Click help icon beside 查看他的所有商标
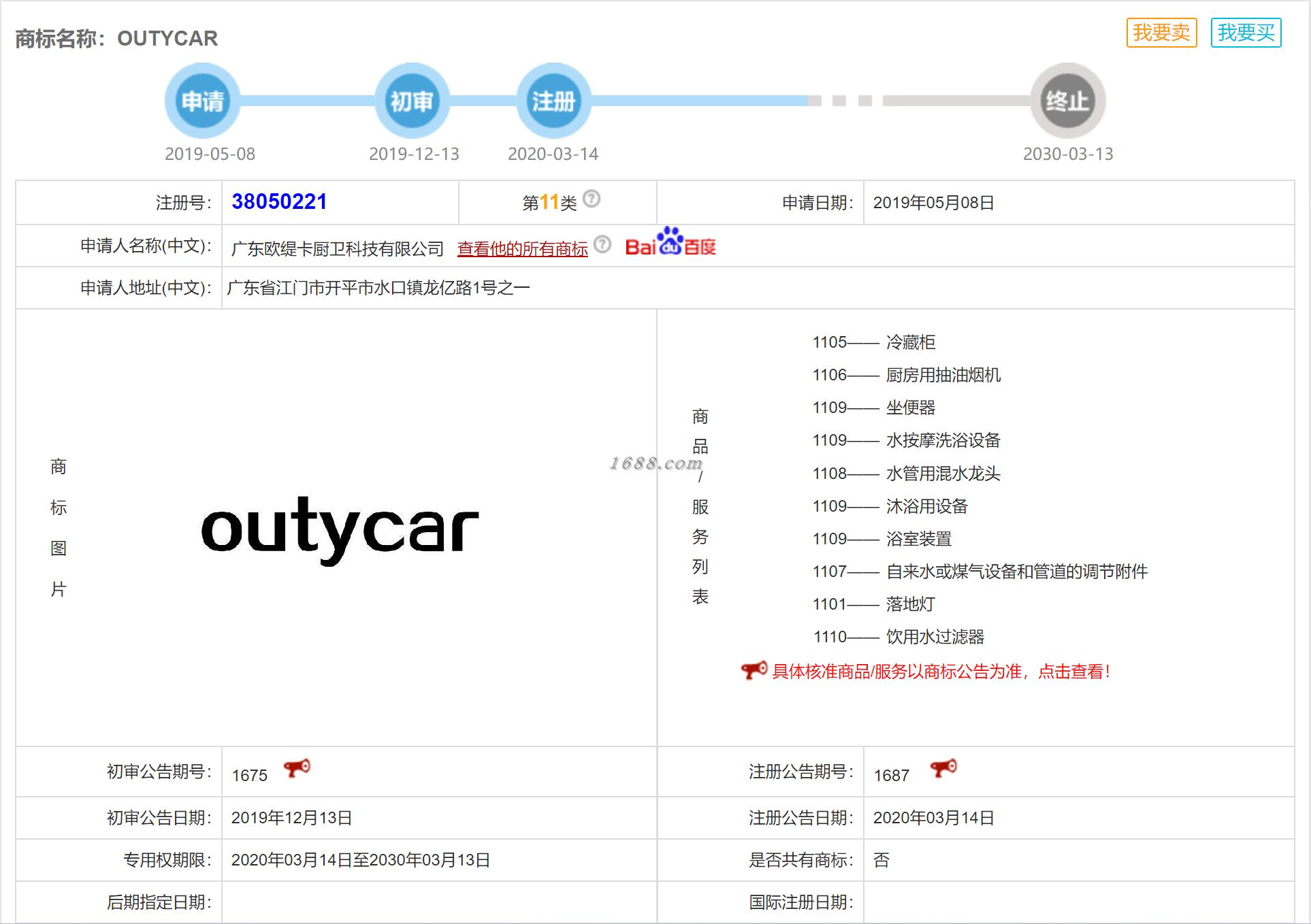The width and height of the screenshot is (1311, 924). (602, 244)
